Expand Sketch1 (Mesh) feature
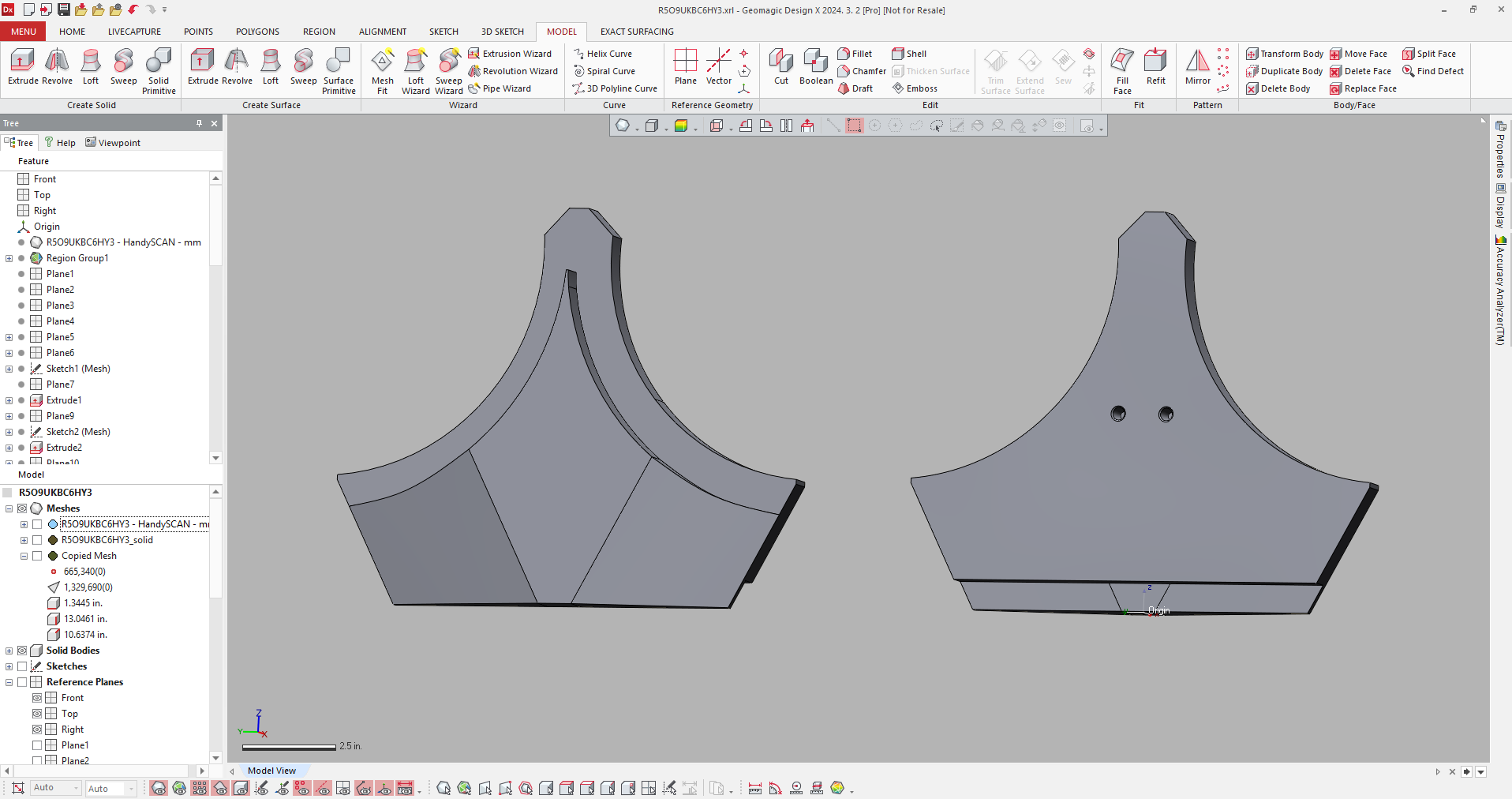The height and width of the screenshot is (799, 1512). click(x=9, y=369)
